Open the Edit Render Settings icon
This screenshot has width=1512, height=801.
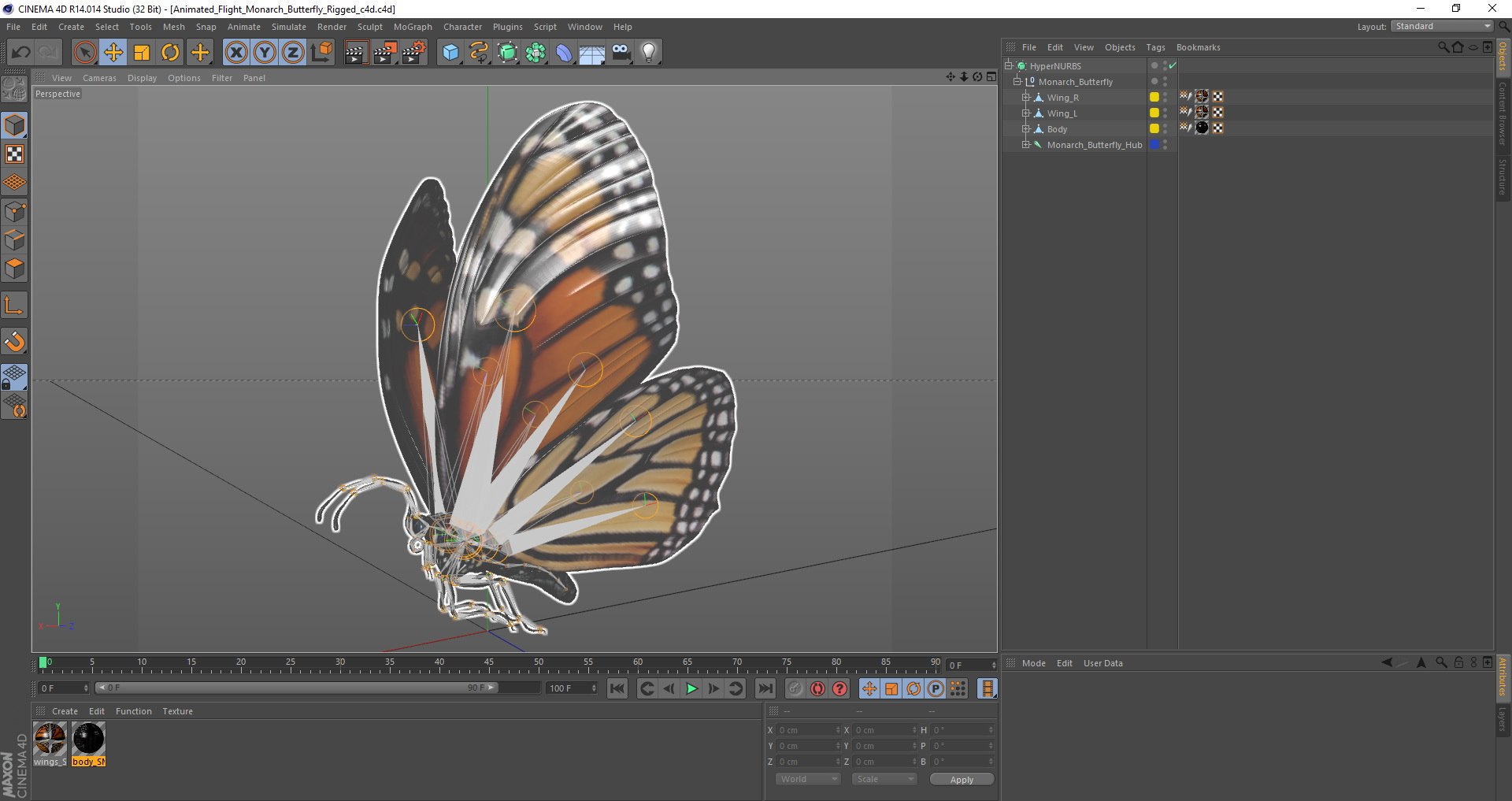click(x=413, y=53)
